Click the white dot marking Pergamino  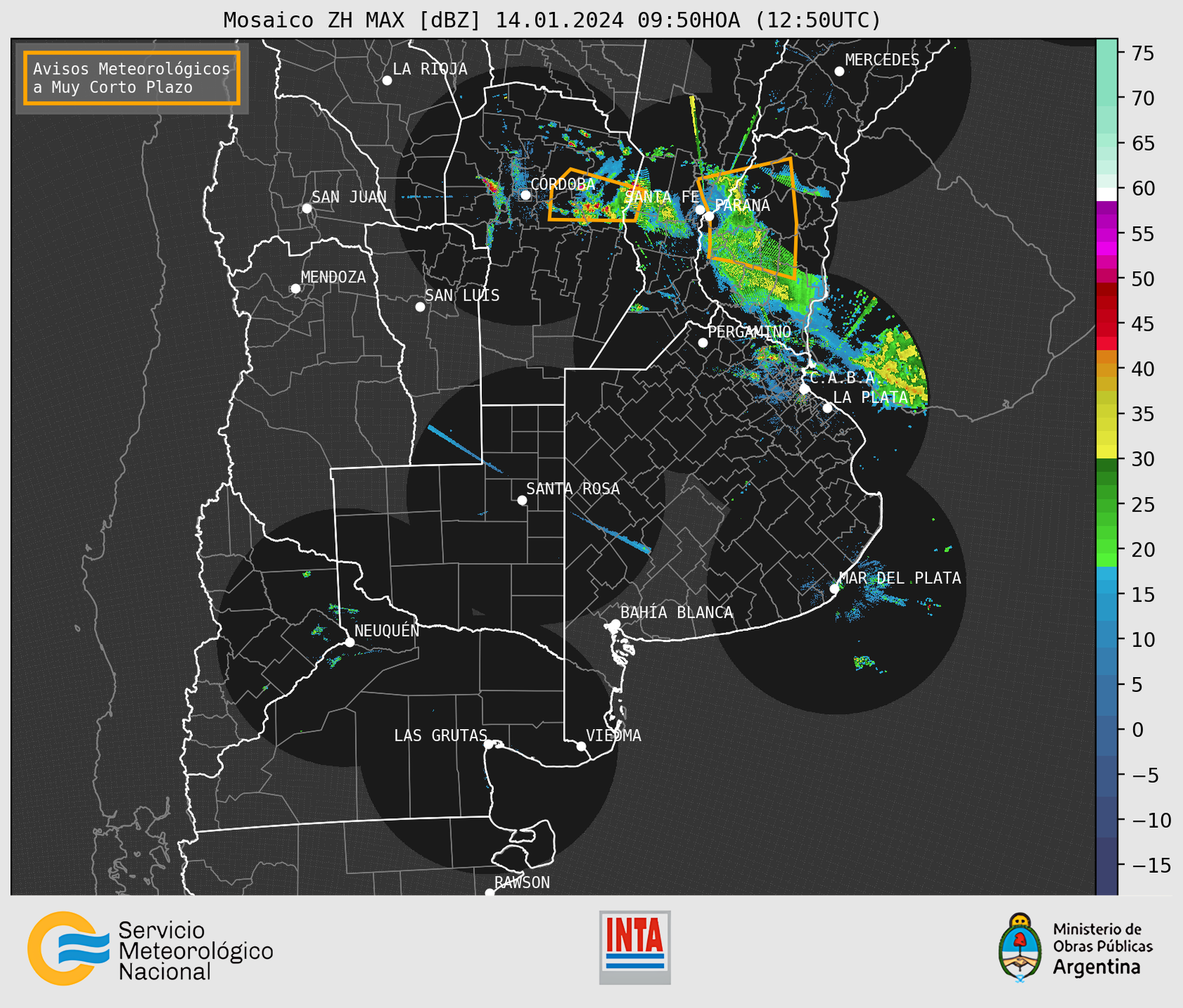coord(703,343)
